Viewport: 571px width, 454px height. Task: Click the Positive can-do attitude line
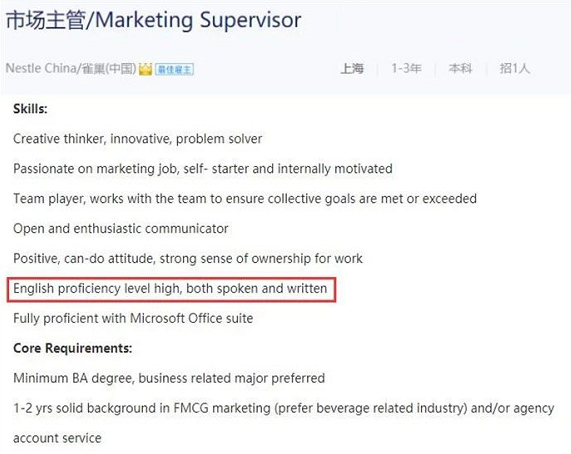tap(188, 258)
